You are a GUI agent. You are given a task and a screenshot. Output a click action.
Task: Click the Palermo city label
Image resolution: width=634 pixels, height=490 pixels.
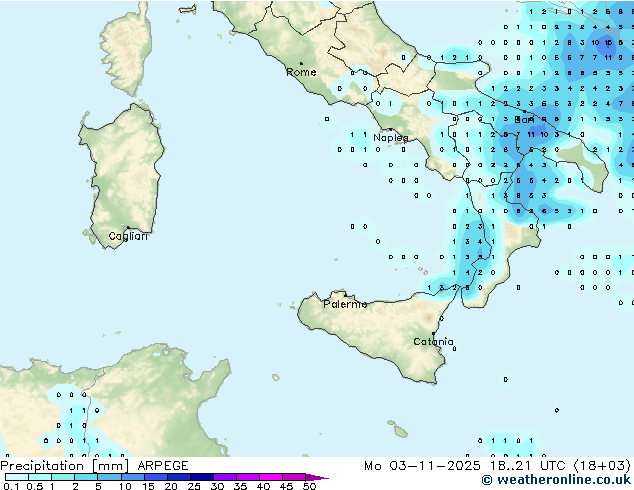345,304
